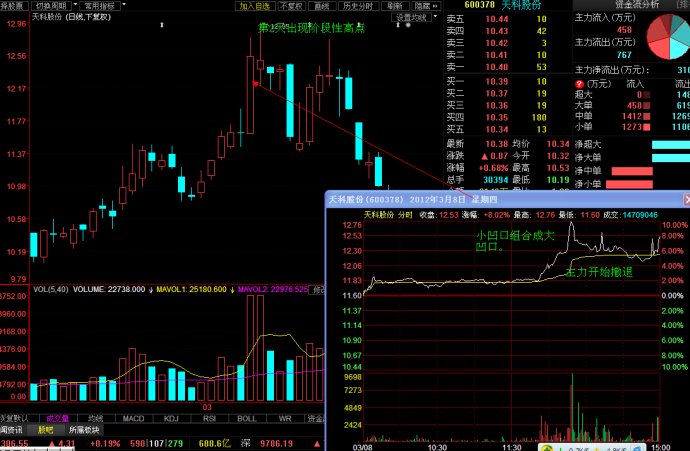Click stock code 600378 in quote header

point(480,4)
